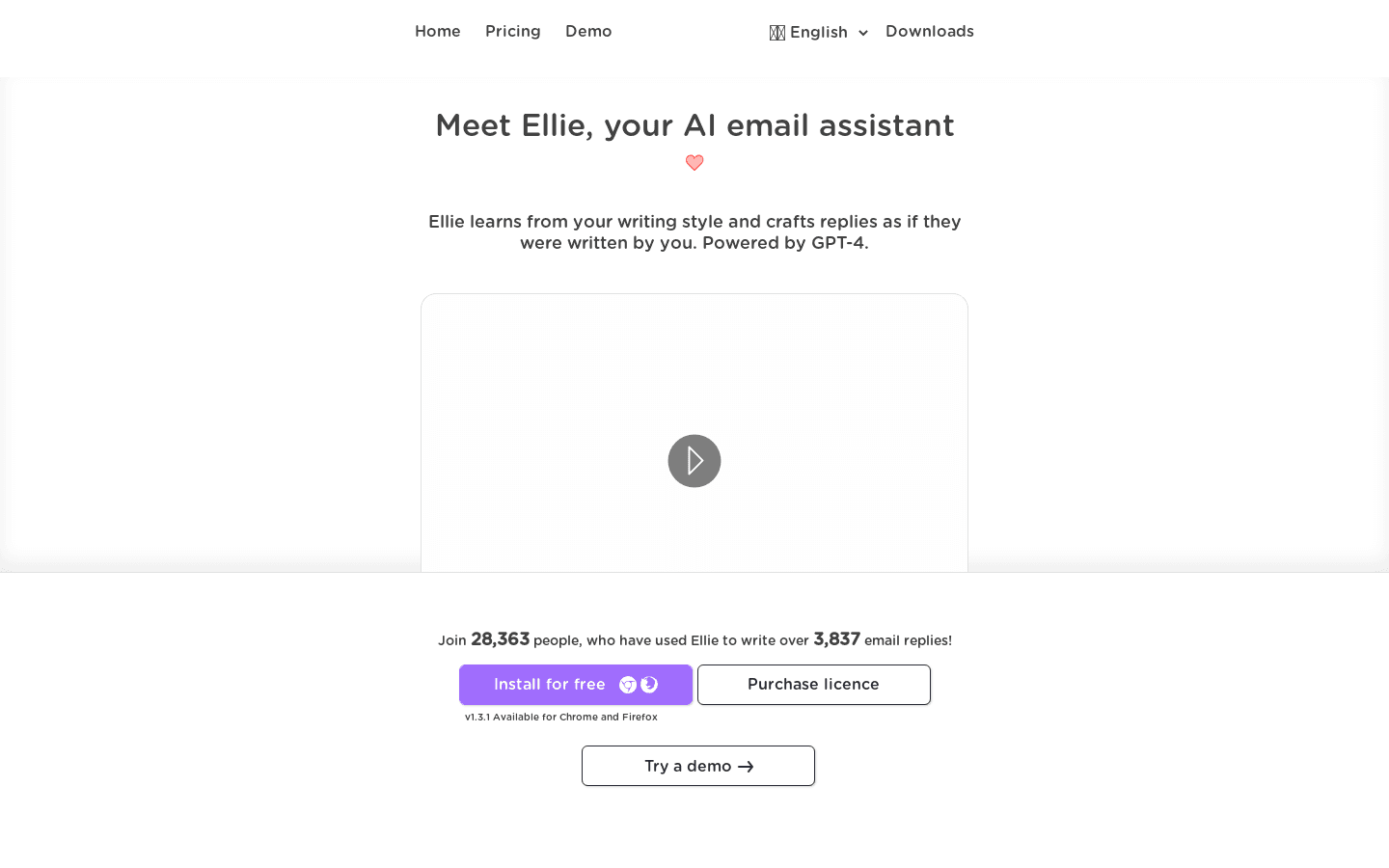Click the Chrome icon on Install button
1389x868 pixels.
coord(628,685)
